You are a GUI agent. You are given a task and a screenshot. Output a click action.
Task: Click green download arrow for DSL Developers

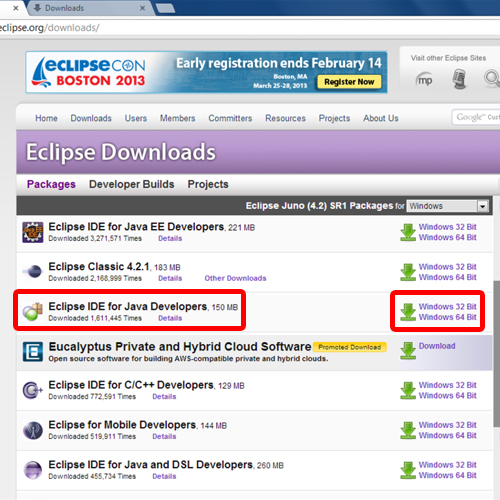coord(408,470)
